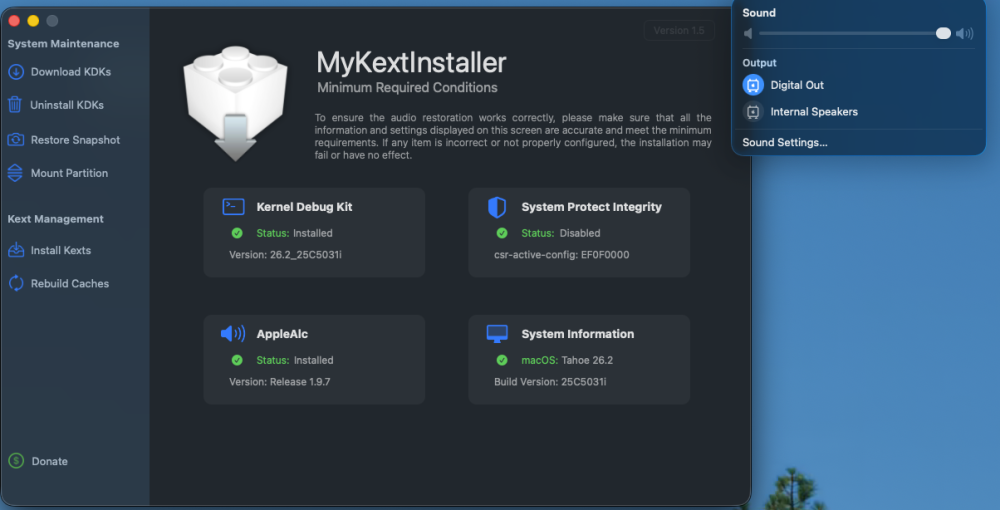Click the Download KDKs arrow icon

point(16,72)
